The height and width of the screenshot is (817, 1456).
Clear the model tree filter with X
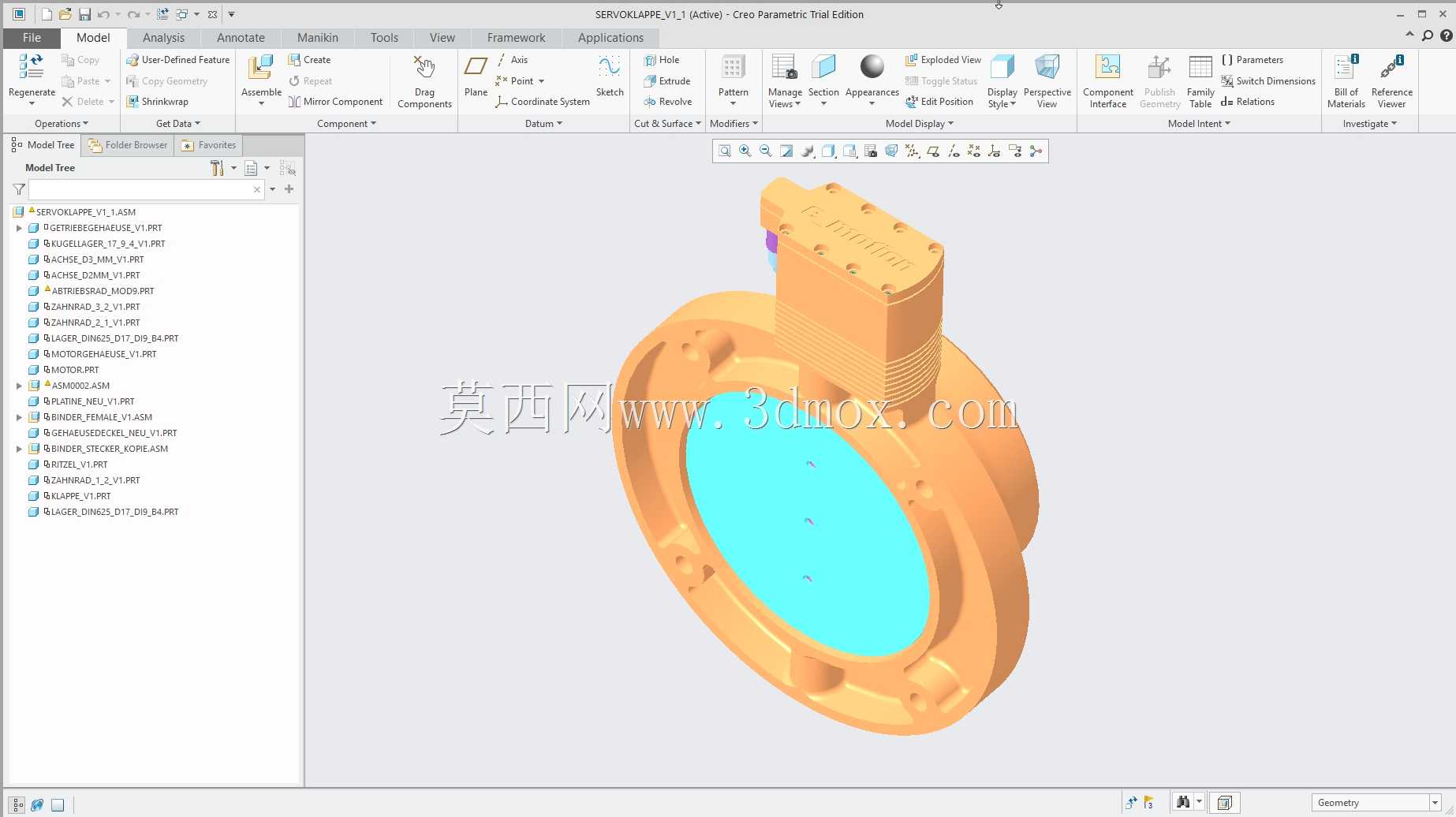(x=257, y=189)
